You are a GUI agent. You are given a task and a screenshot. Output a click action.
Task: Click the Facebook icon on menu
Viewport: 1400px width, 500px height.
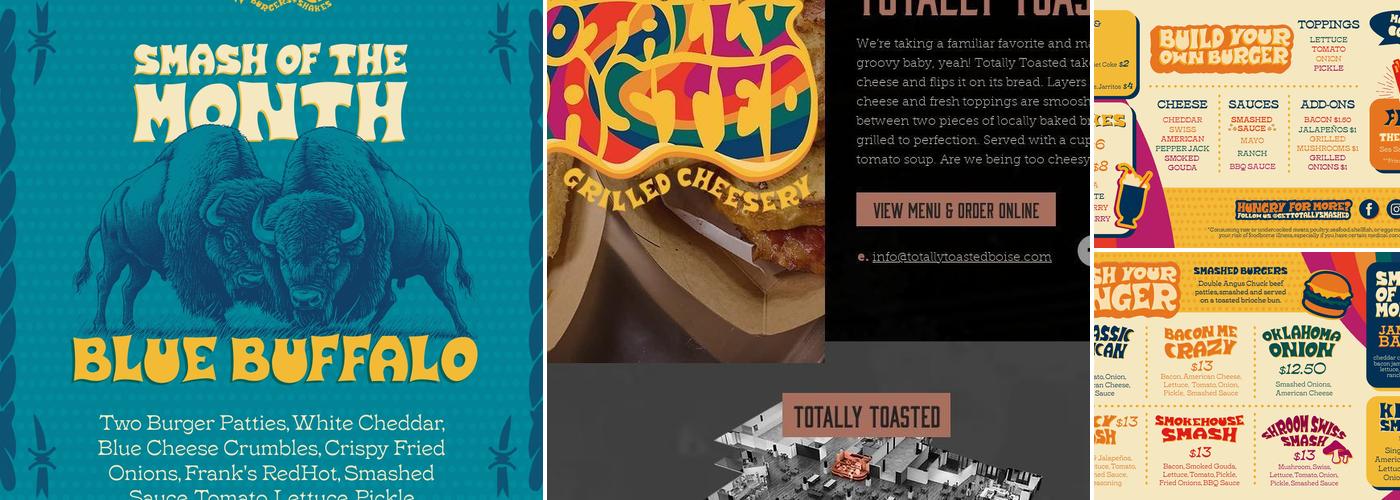pyautogui.click(x=1369, y=209)
